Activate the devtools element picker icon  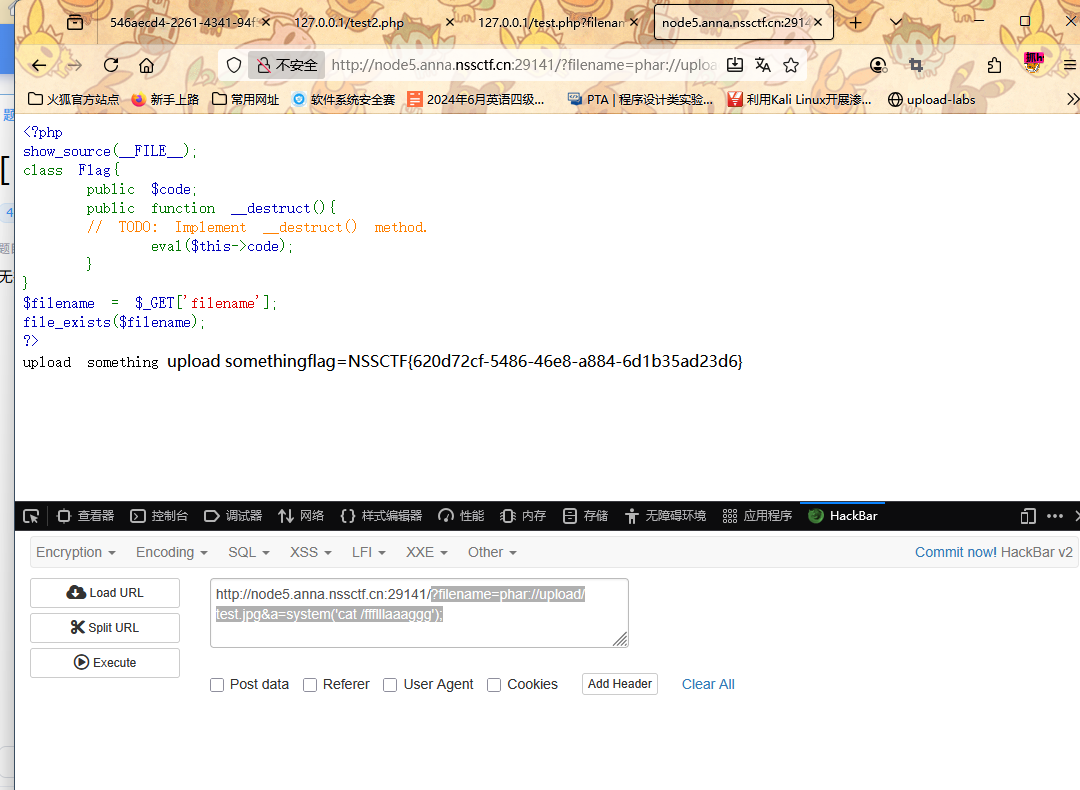[31, 516]
